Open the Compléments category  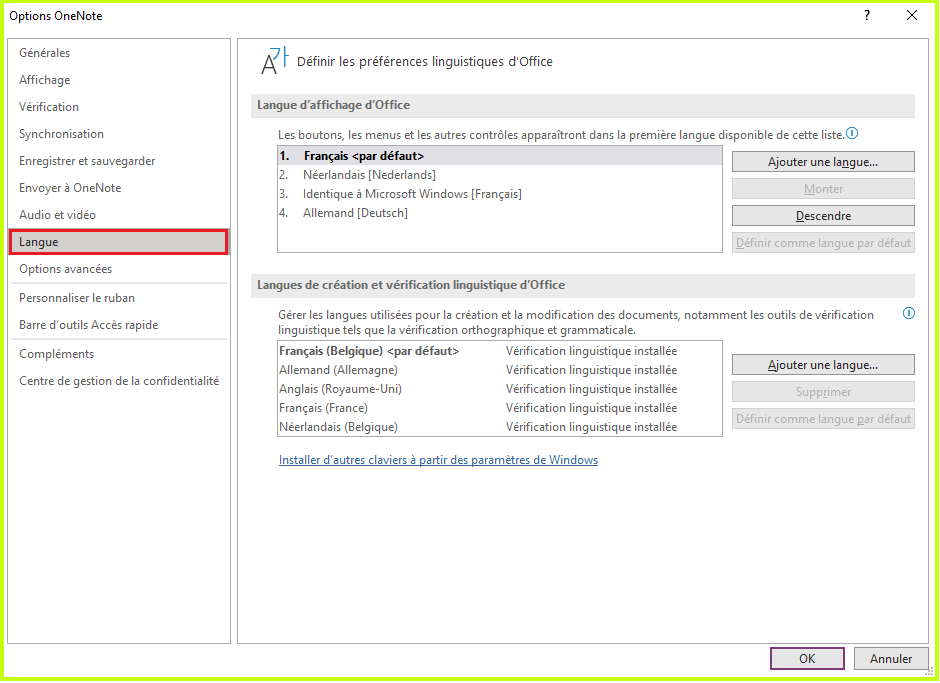click(118, 354)
